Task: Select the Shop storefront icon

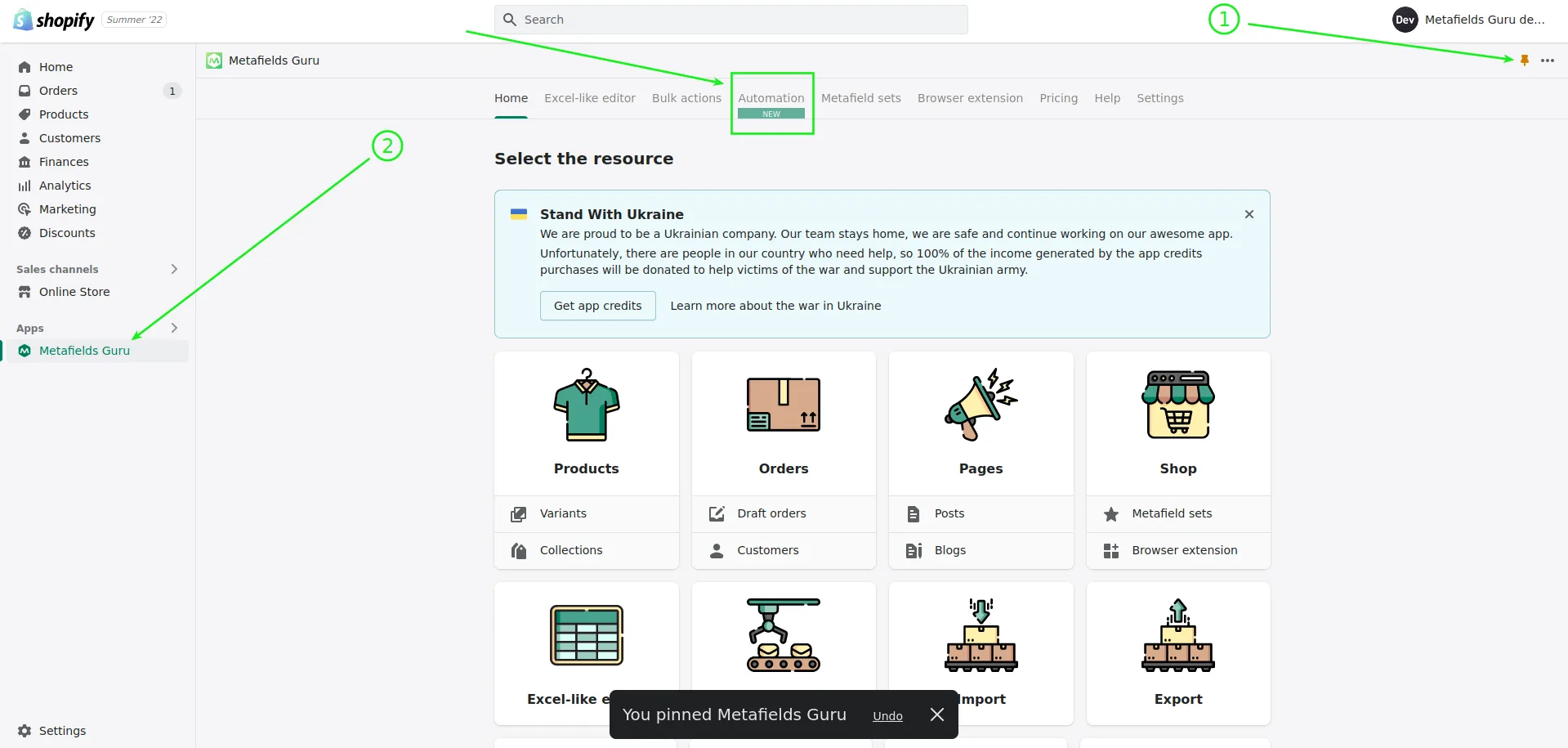Action: [1178, 405]
